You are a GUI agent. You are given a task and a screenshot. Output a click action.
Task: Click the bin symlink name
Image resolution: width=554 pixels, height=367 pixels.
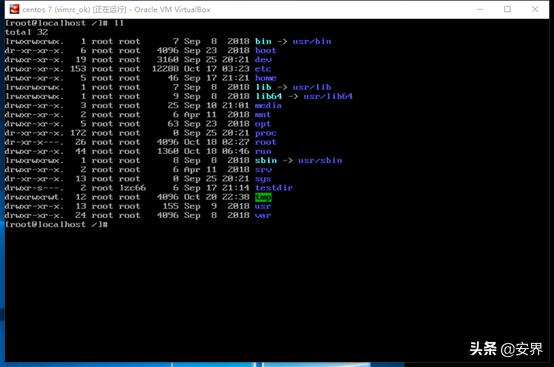tap(263, 41)
